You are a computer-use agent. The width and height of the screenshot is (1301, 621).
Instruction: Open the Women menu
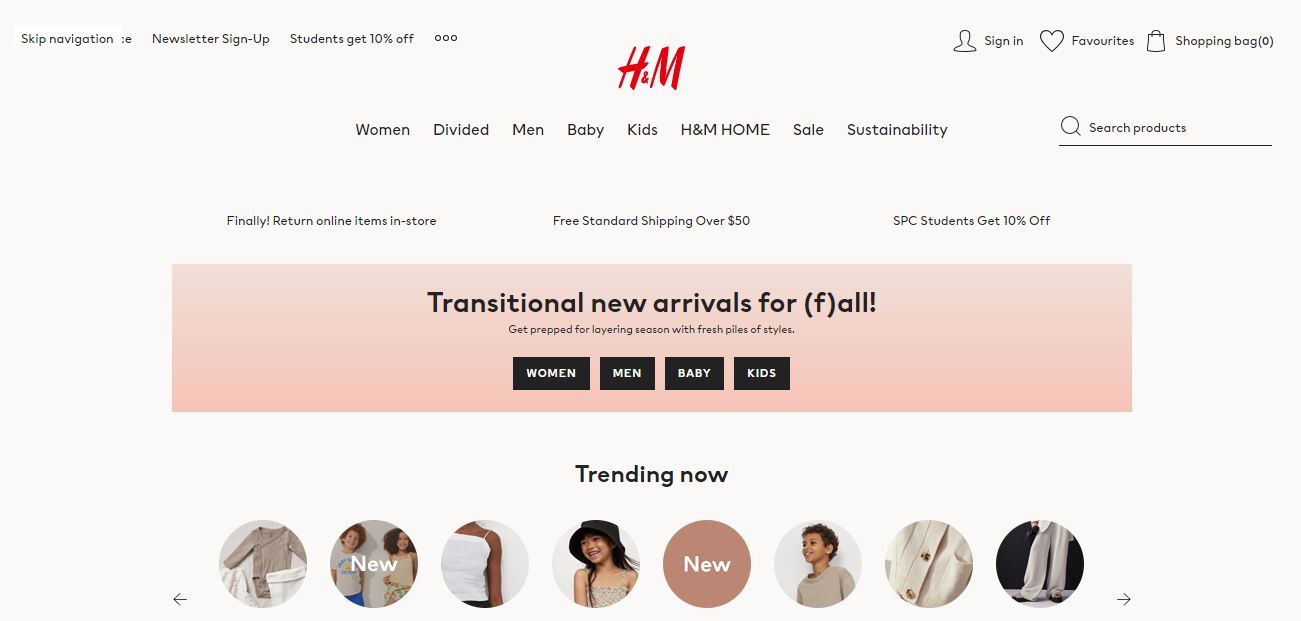pos(382,130)
